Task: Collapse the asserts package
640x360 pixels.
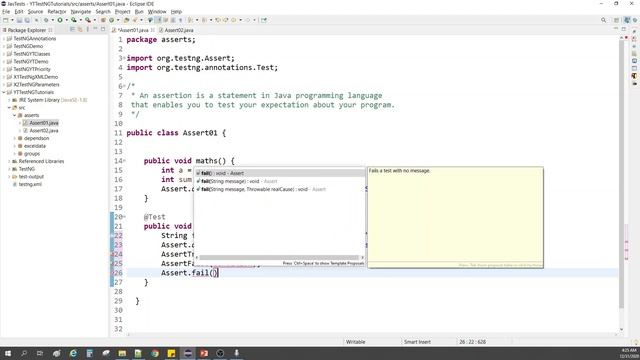Action: pyautogui.click(x=14, y=116)
